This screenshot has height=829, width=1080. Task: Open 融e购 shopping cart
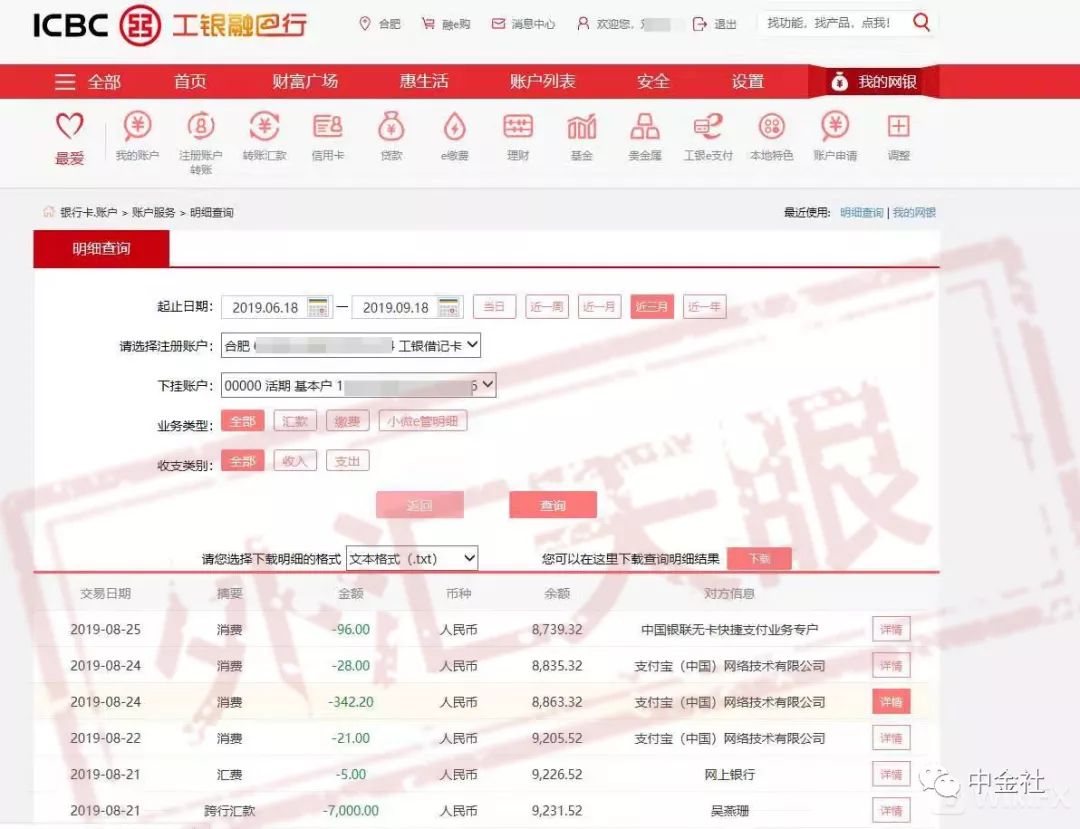click(x=428, y=24)
